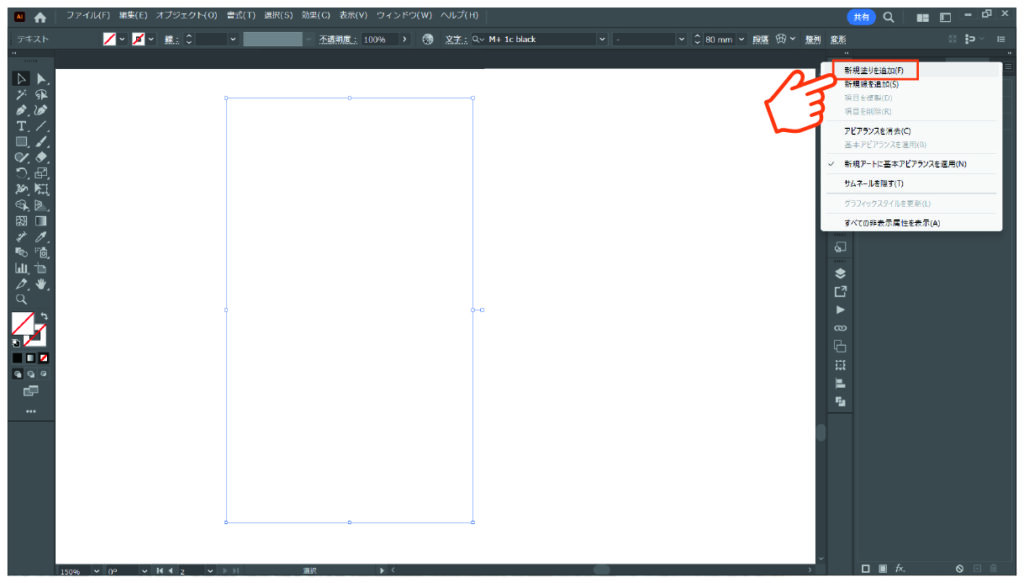Select the Hand tool
The image size is (1024, 583).
pos(41,284)
